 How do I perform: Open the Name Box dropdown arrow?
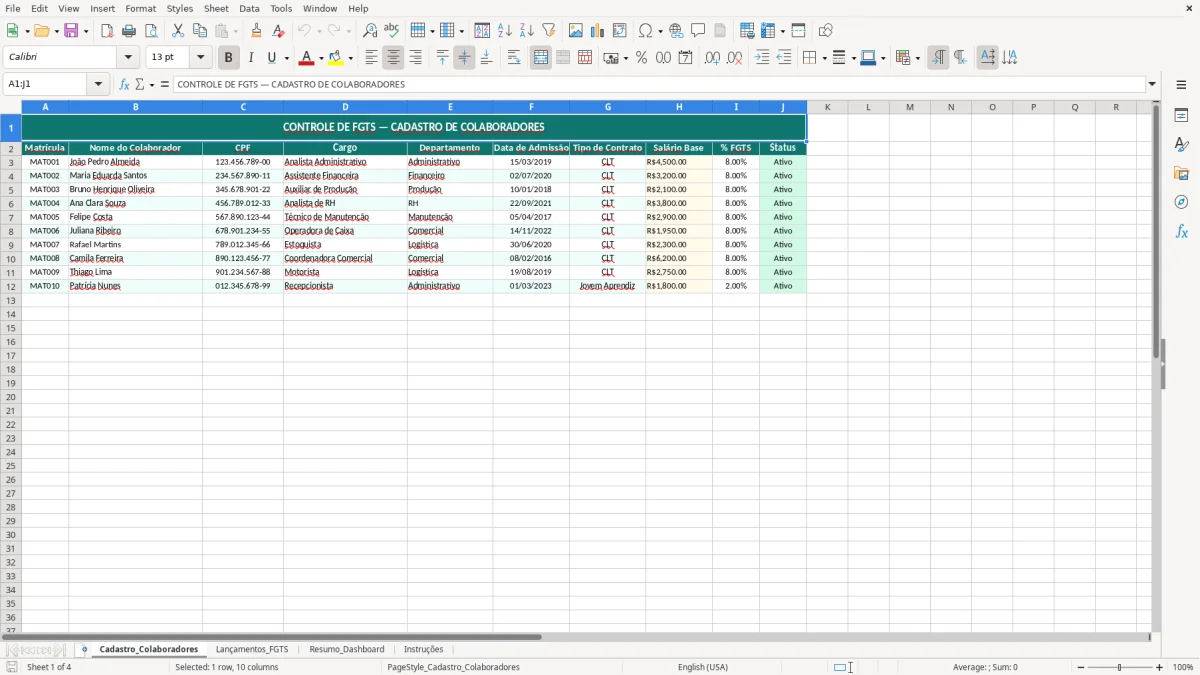pyautogui.click(x=99, y=85)
